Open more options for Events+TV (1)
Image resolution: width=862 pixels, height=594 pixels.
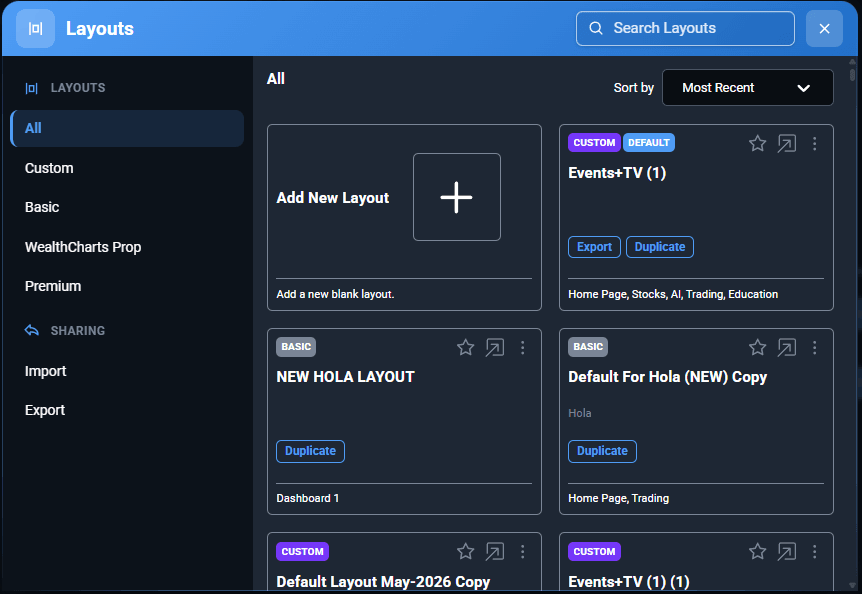(x=815, y=143)
